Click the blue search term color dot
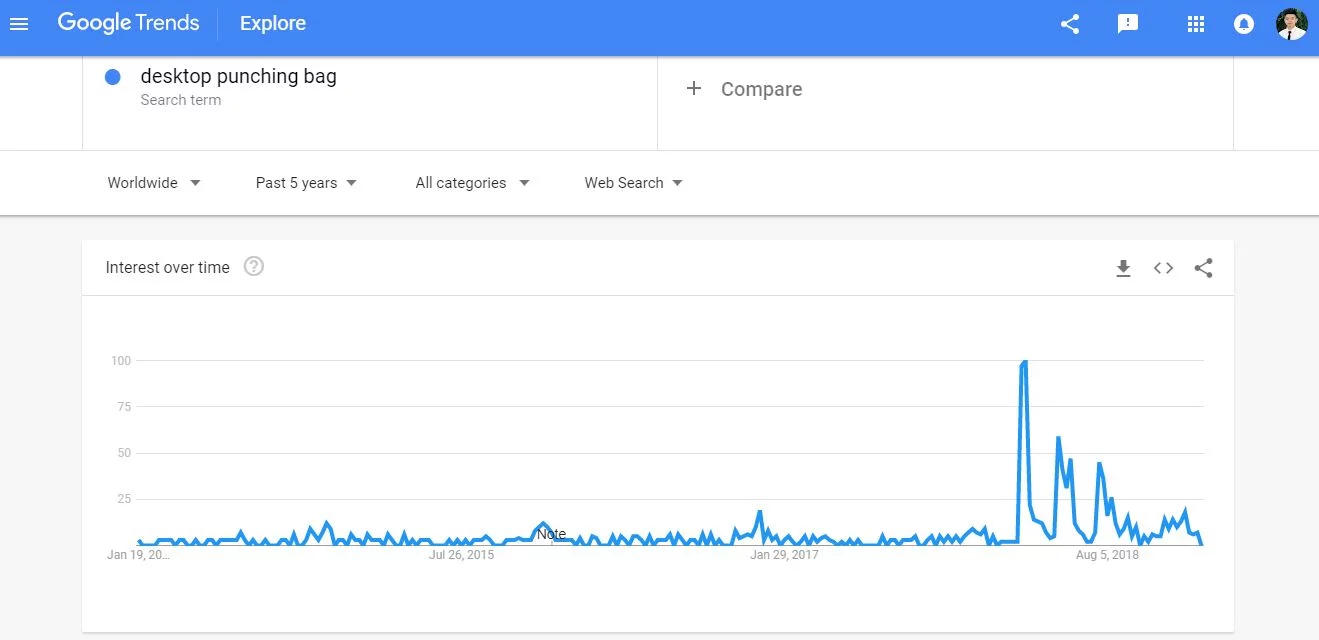The height and width of the screenshot is (640, 1319). pyautogui.click(x=113, y=77)
